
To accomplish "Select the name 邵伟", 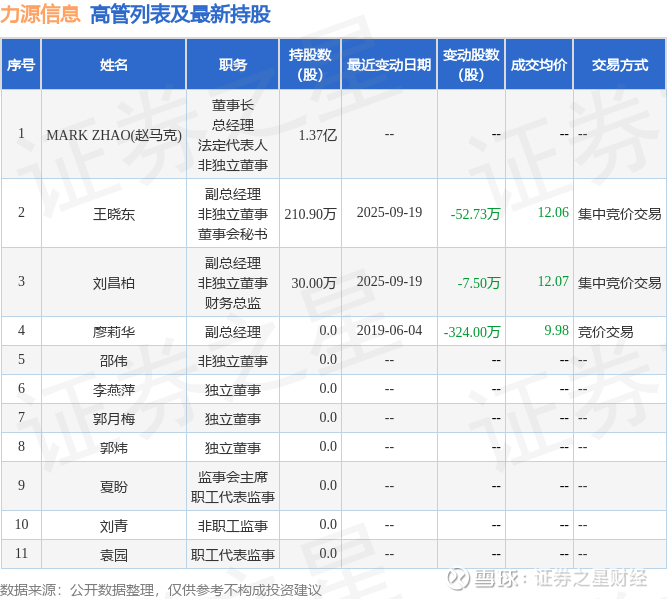I will tap(114, 361).
